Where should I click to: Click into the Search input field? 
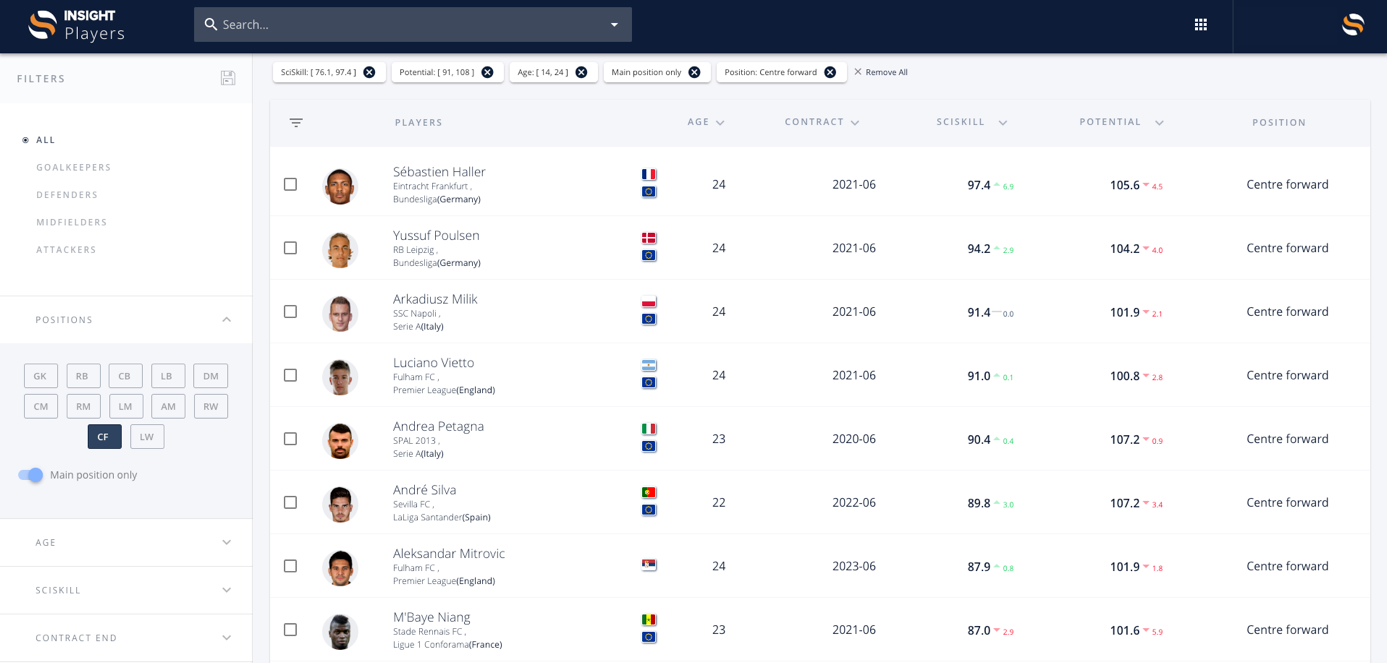click(411, 24)
